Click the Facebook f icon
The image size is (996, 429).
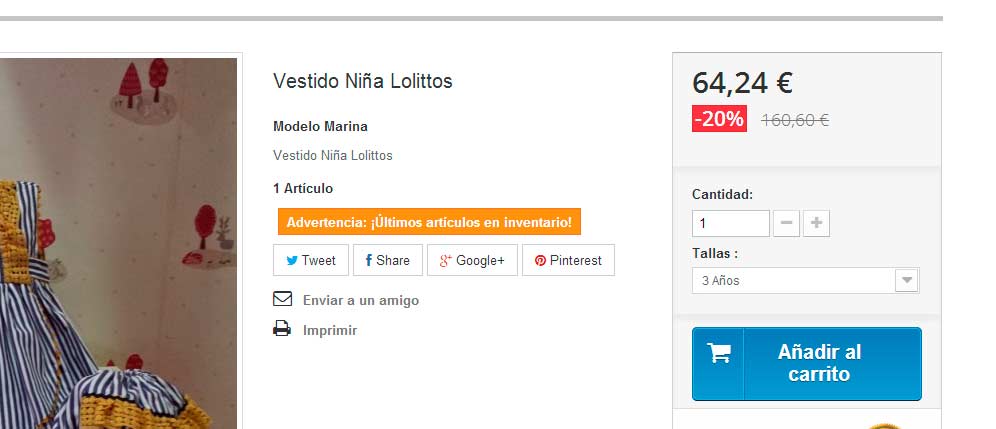pos(369,261)
